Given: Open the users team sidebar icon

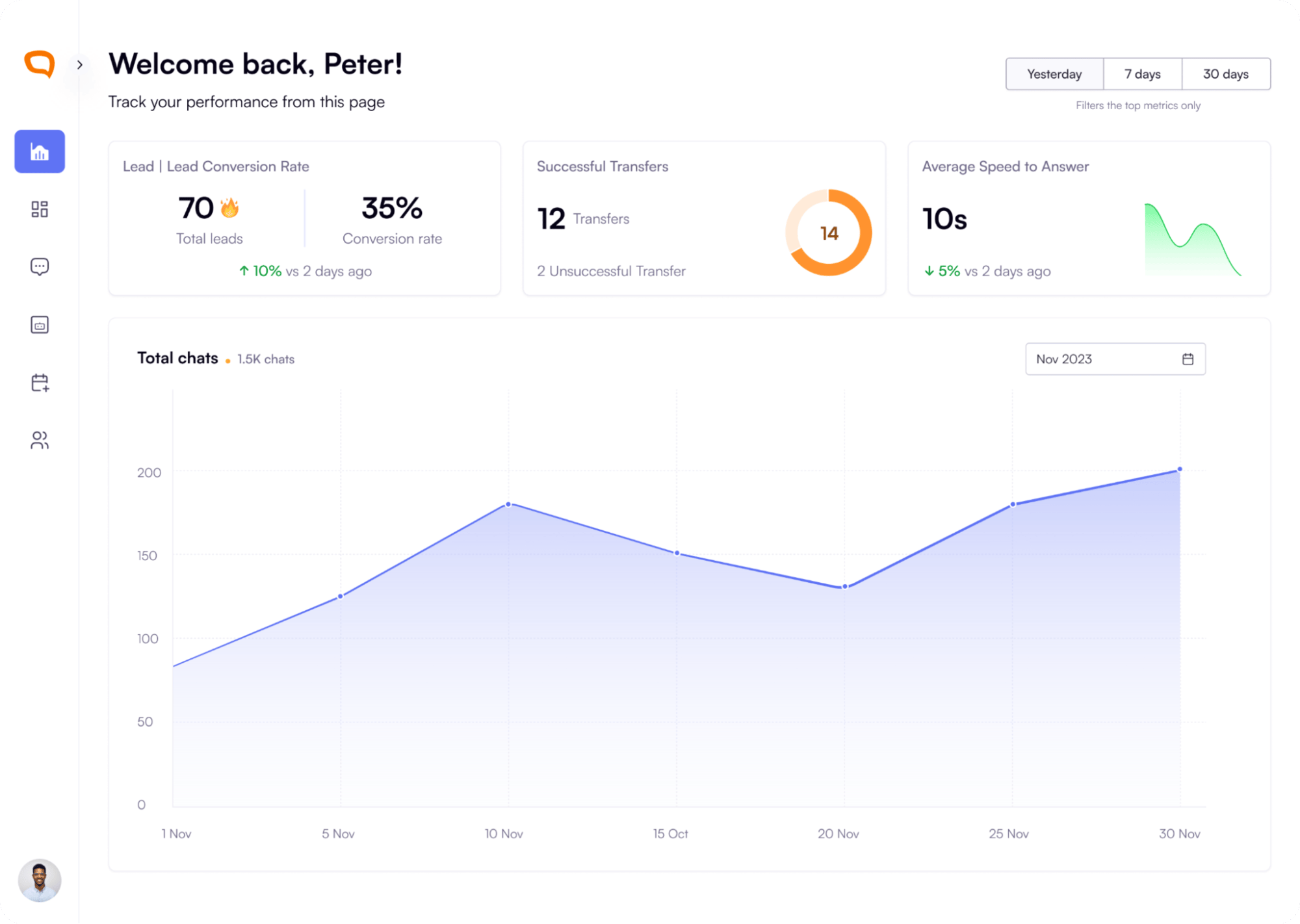Looking at the screenshot, I should [40, 440].
